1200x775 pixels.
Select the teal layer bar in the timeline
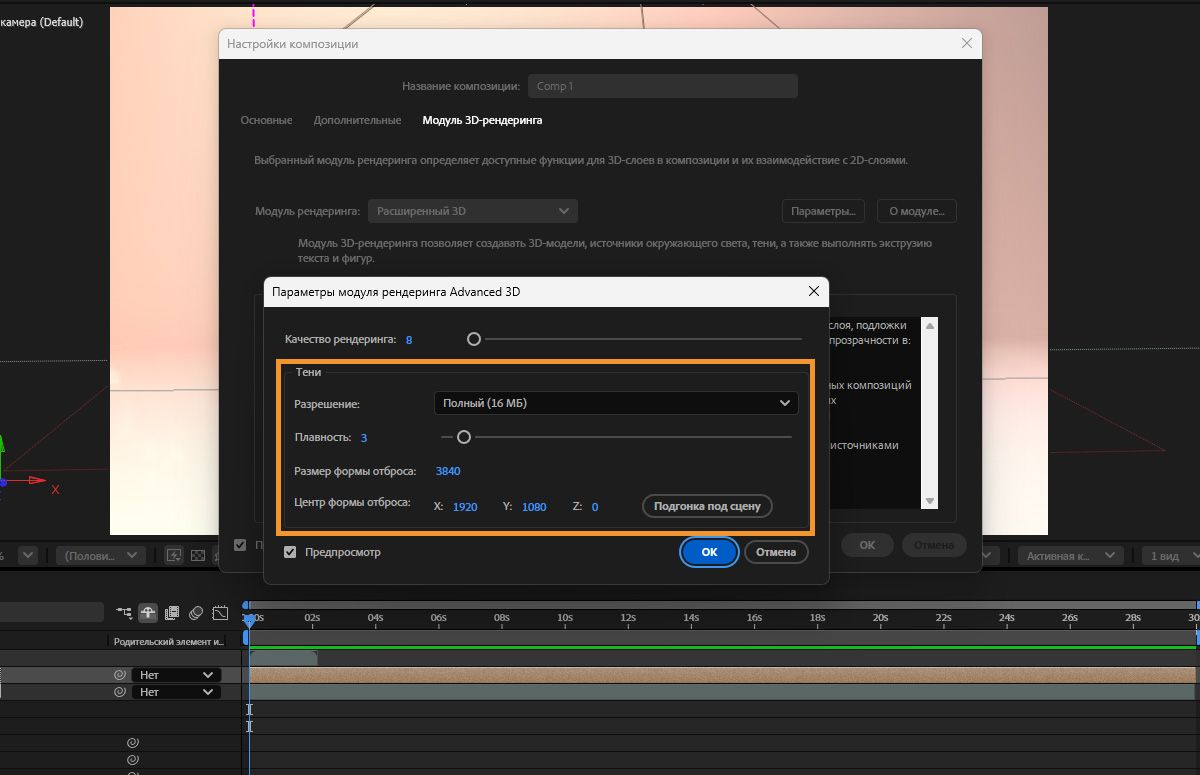[x=722, y=692]
